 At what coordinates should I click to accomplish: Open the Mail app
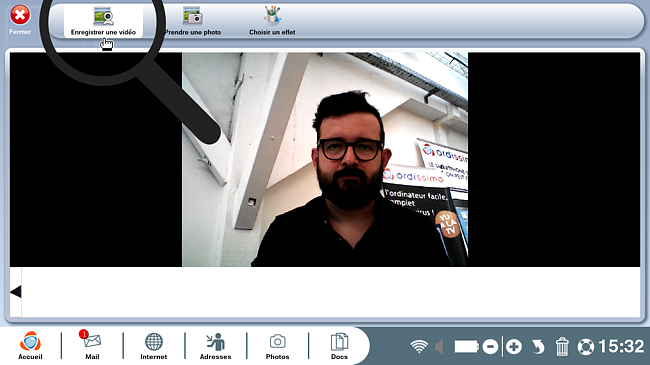(92, 345)
